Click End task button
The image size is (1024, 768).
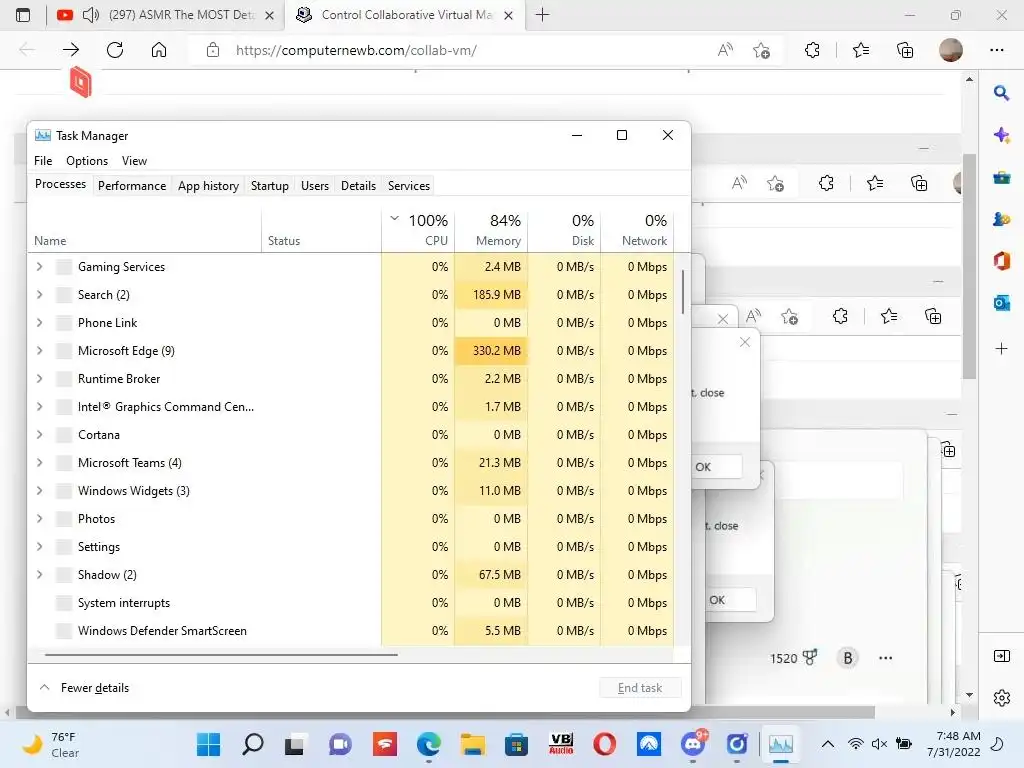pos(640,688)
